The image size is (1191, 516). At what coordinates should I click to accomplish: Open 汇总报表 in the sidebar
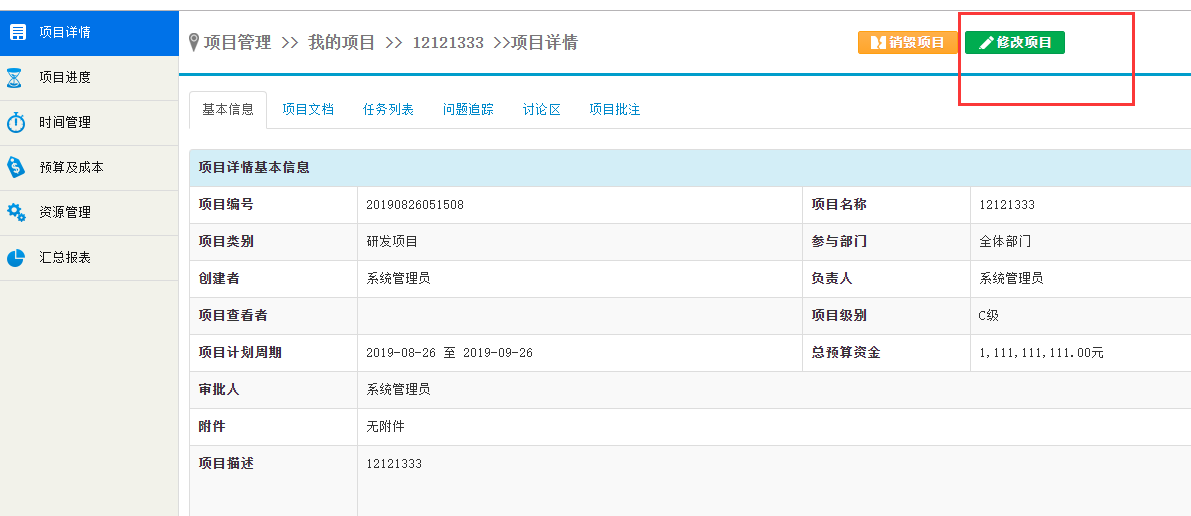coord(89,258)
